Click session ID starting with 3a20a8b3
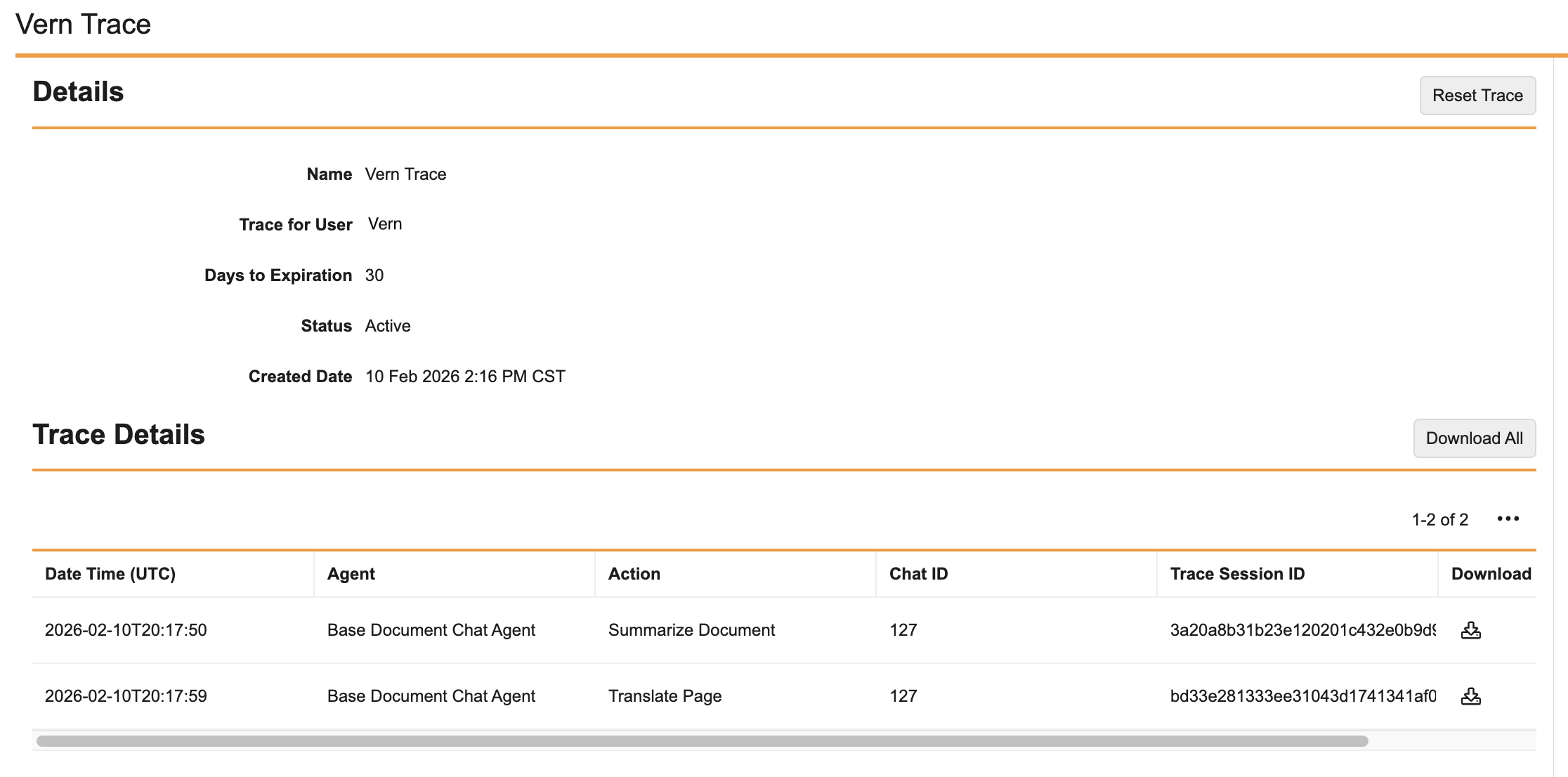1568x777 pixels. (x=1302, y=630)
